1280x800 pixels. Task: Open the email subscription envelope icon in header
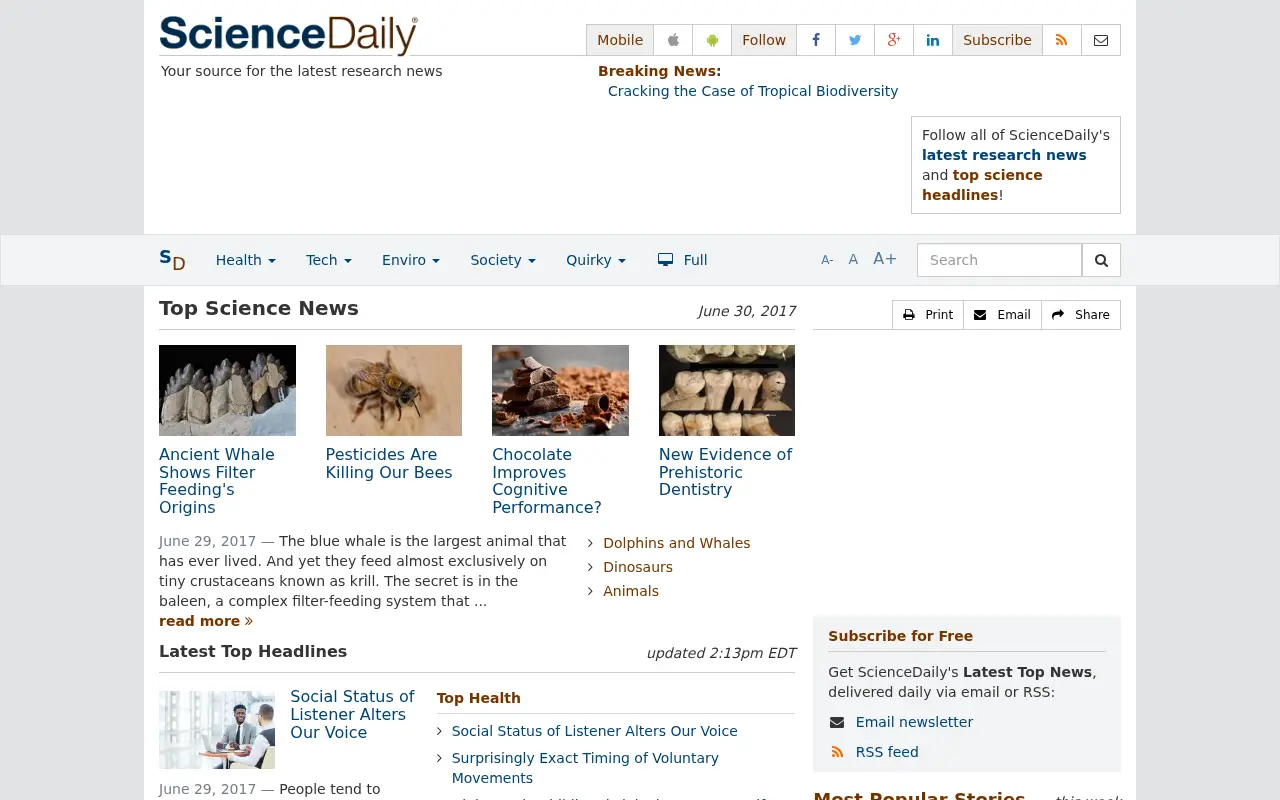pos(1101,40)
